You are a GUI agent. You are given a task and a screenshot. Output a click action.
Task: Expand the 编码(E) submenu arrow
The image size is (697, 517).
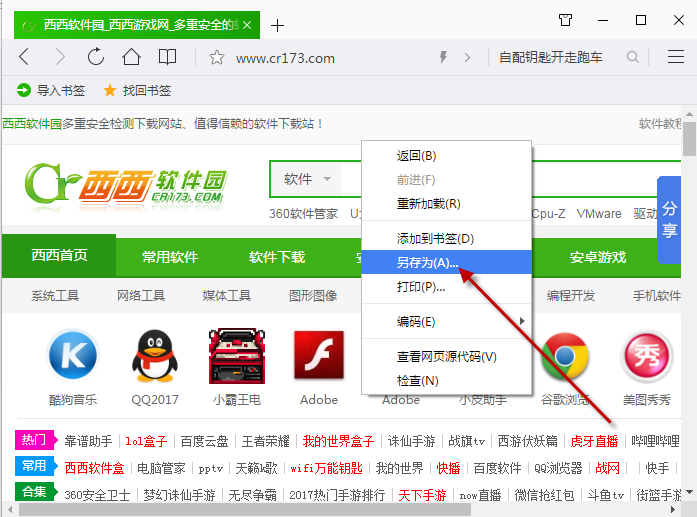[522, 321]
